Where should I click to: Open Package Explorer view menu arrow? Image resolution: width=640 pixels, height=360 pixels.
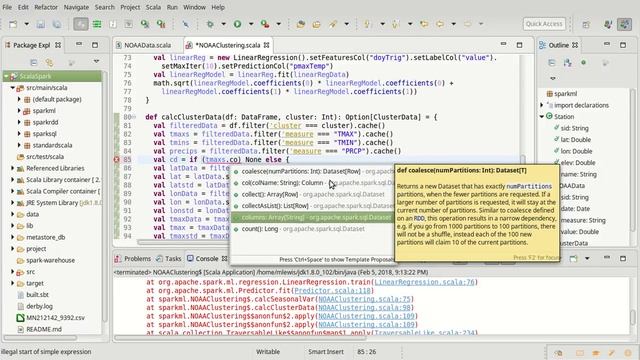click(x=96, y=61)
